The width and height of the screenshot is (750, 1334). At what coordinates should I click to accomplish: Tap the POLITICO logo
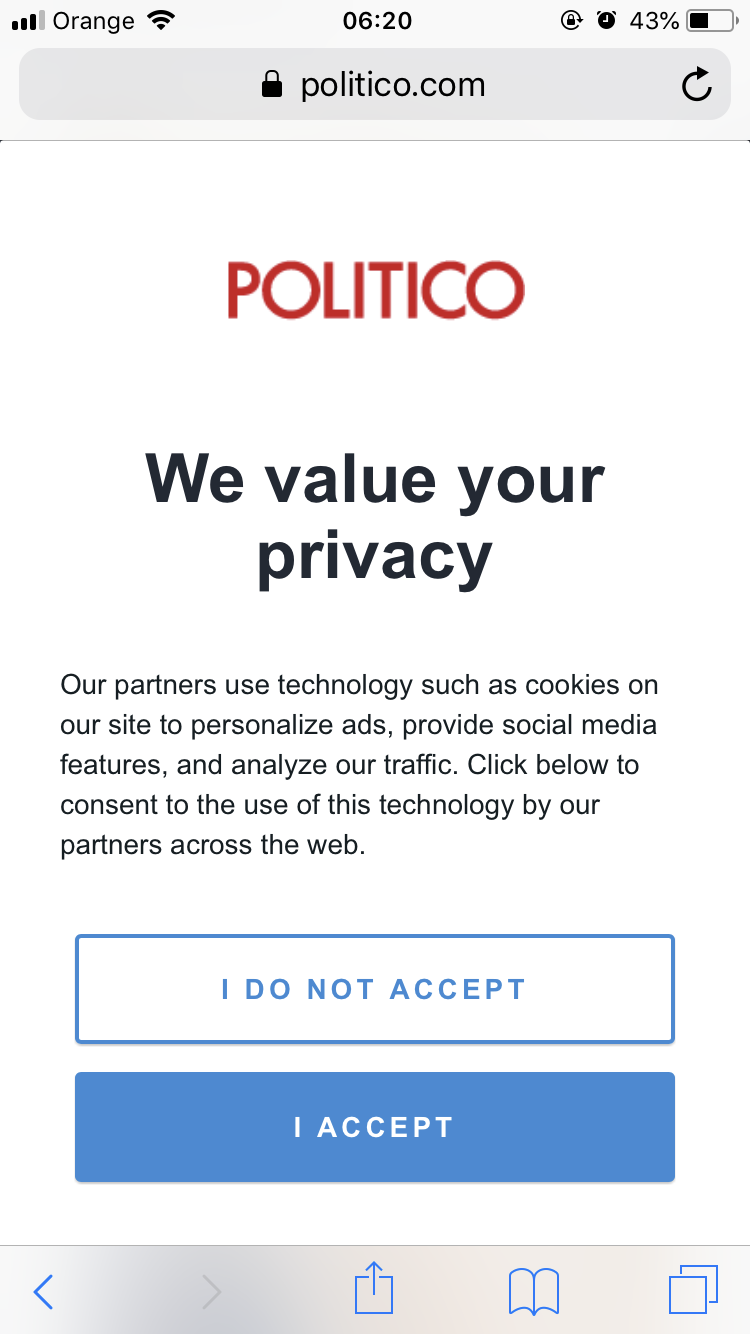[x=375, y=290]
